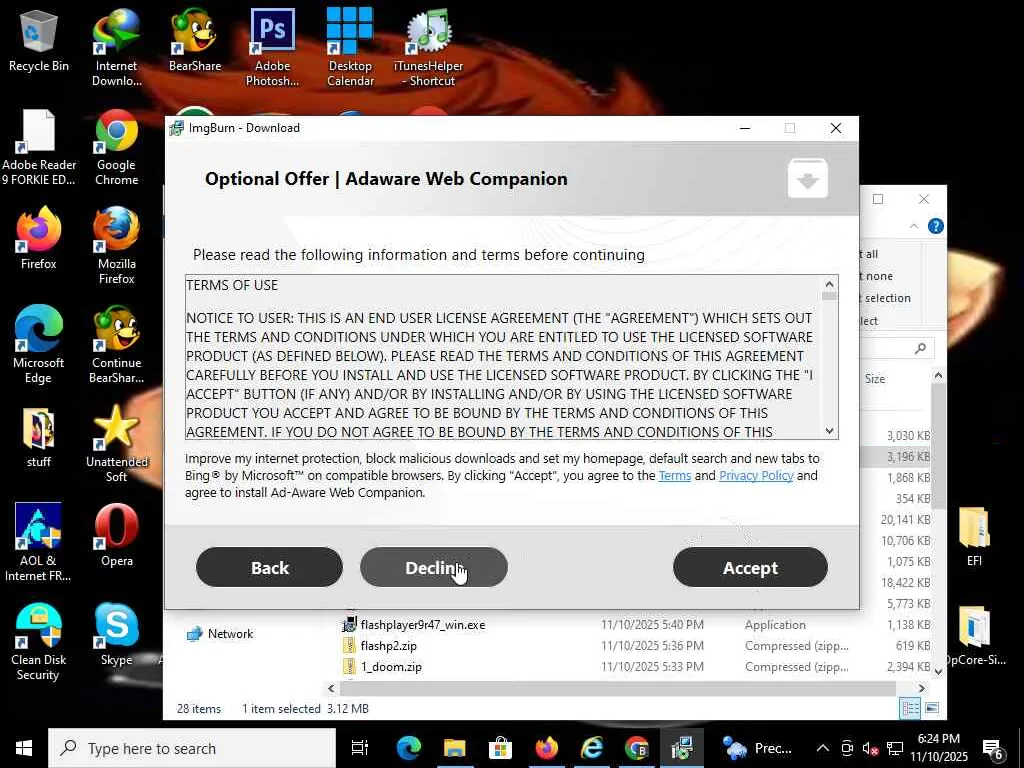Screen dimensions: 1024x768
Task: Open Firefox from the taskbar
Action: 546,748
